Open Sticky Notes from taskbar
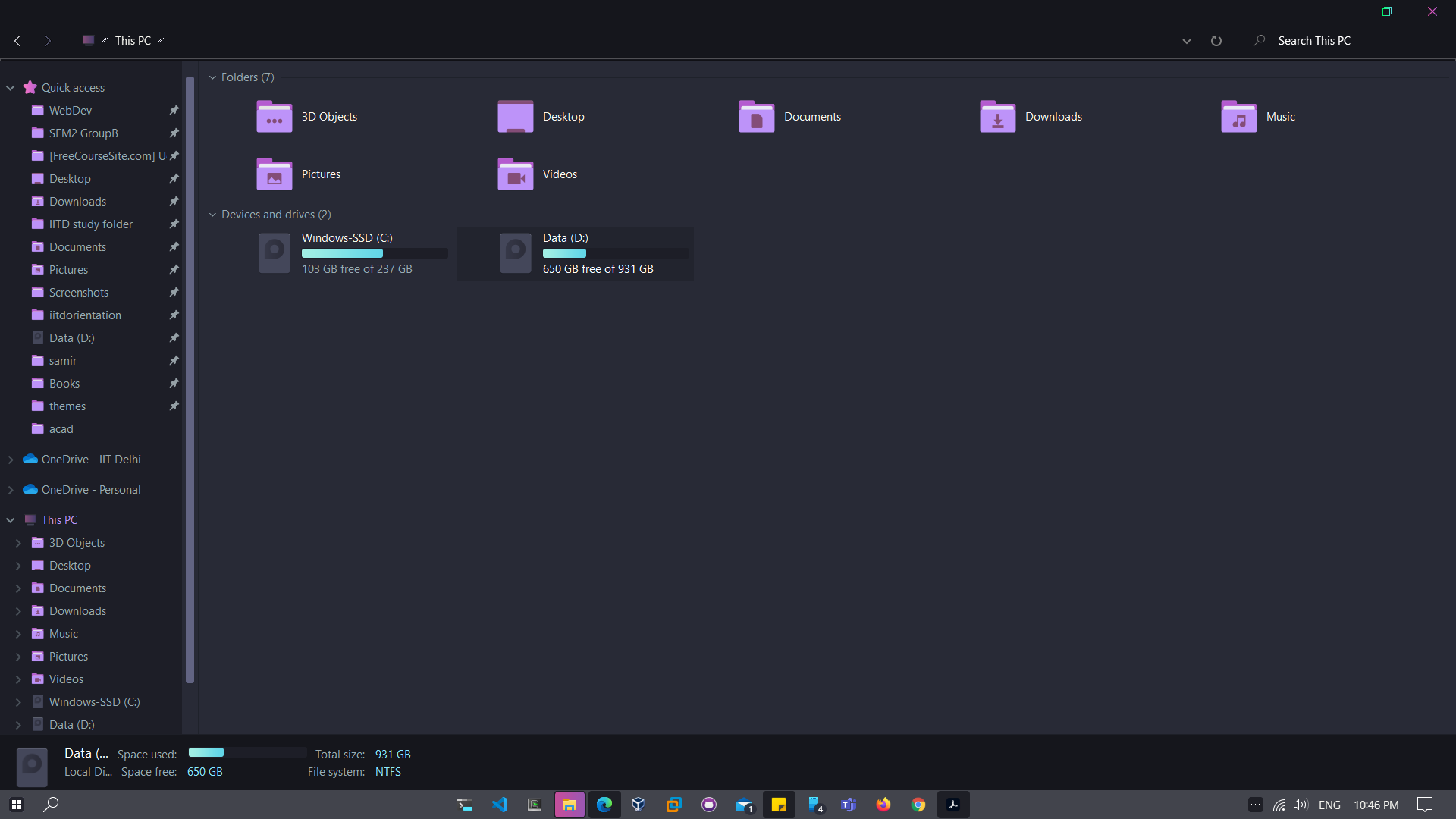The width and height of the screenshot is (1456, 819). tap(779, 805)
